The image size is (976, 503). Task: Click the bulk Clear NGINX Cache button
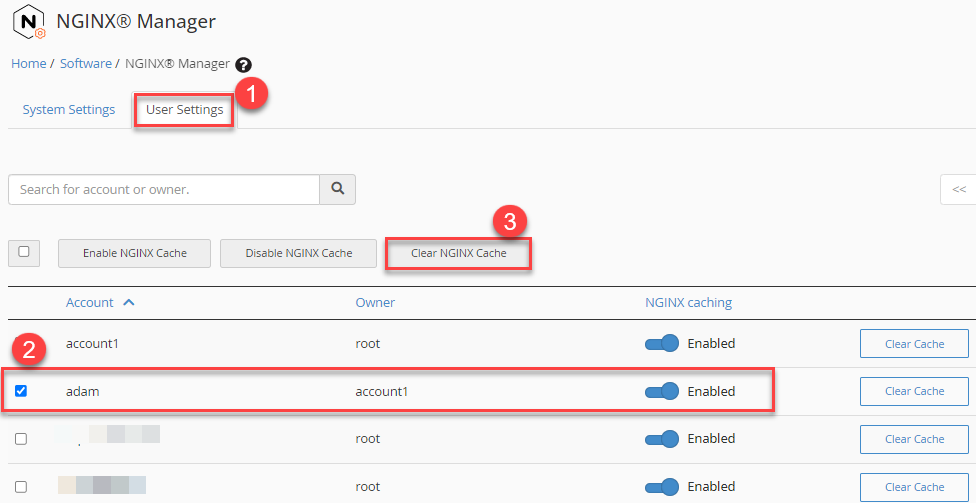458,254
